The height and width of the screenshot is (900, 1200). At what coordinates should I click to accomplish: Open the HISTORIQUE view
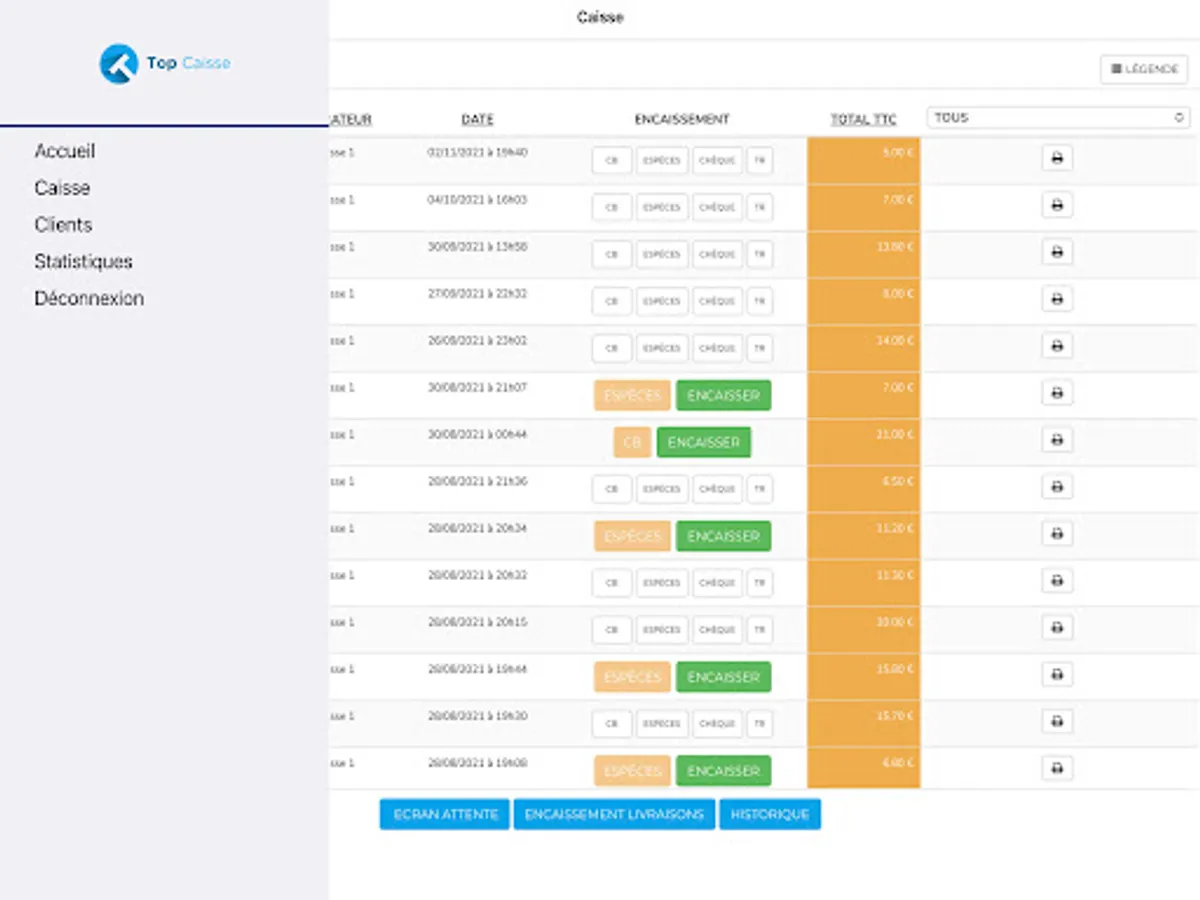click(770, 815)
